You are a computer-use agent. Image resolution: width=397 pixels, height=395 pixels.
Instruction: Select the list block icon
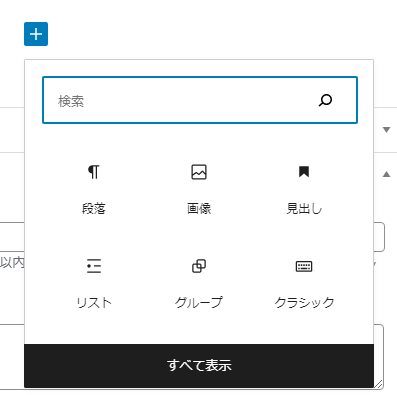point(94,266)
